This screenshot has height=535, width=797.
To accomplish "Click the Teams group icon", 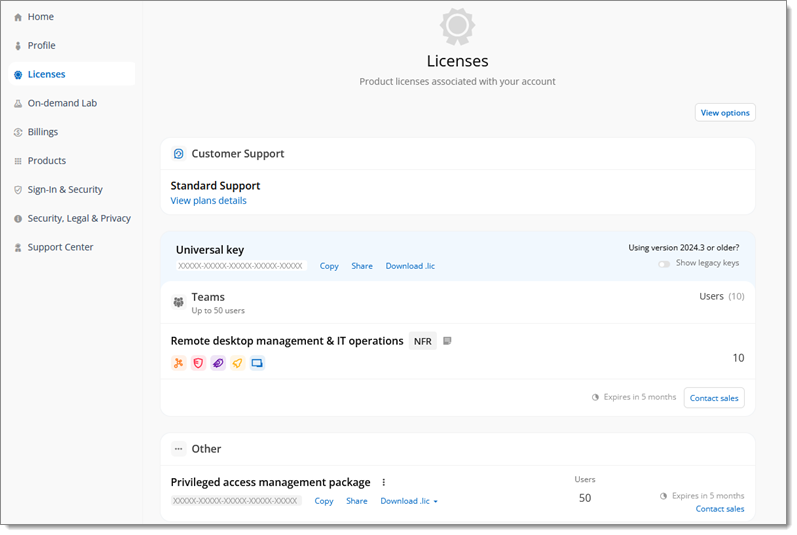I will pyautogui.click(x=178, y=302).
